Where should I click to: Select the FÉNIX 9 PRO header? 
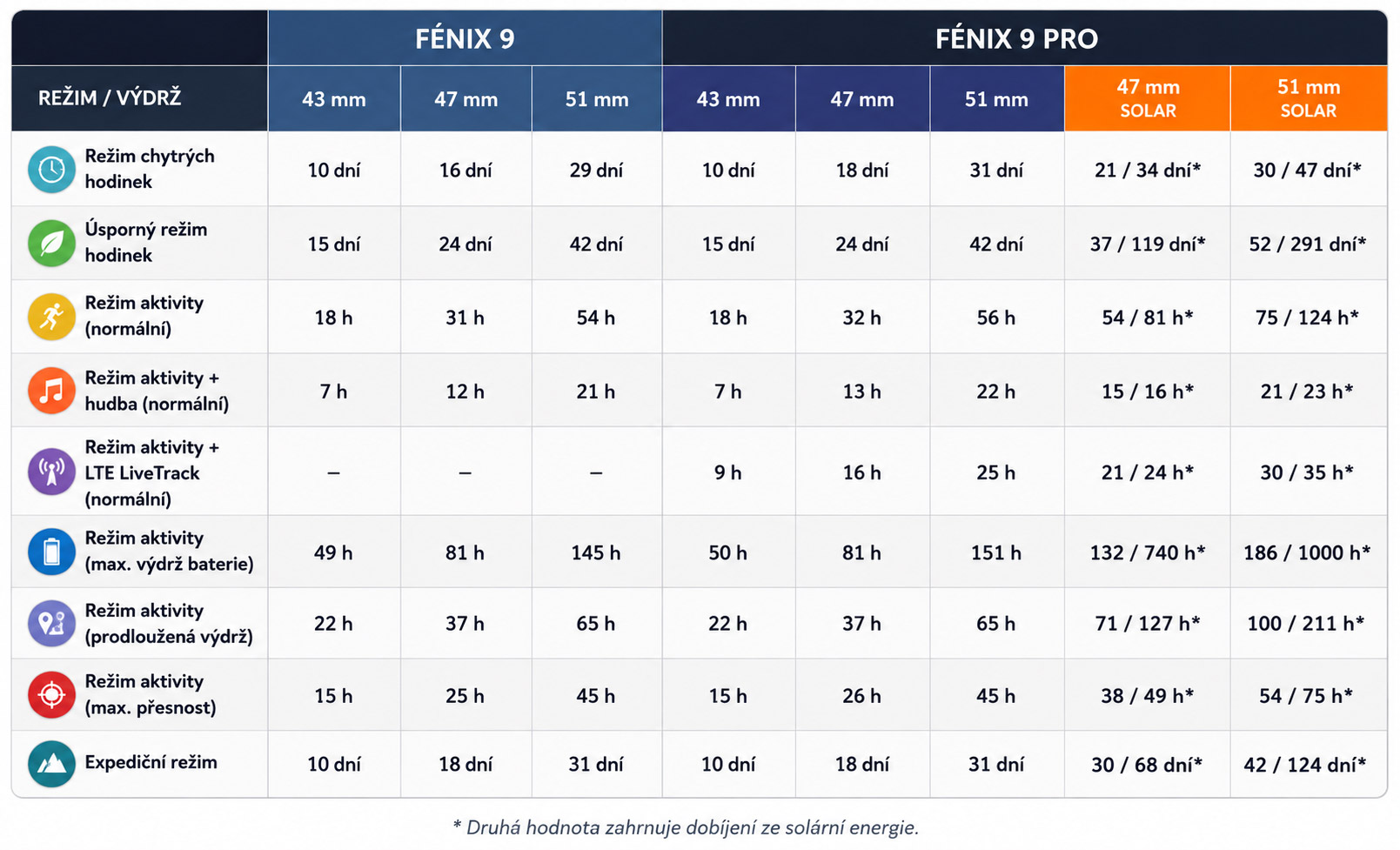tap(1016, 38)
